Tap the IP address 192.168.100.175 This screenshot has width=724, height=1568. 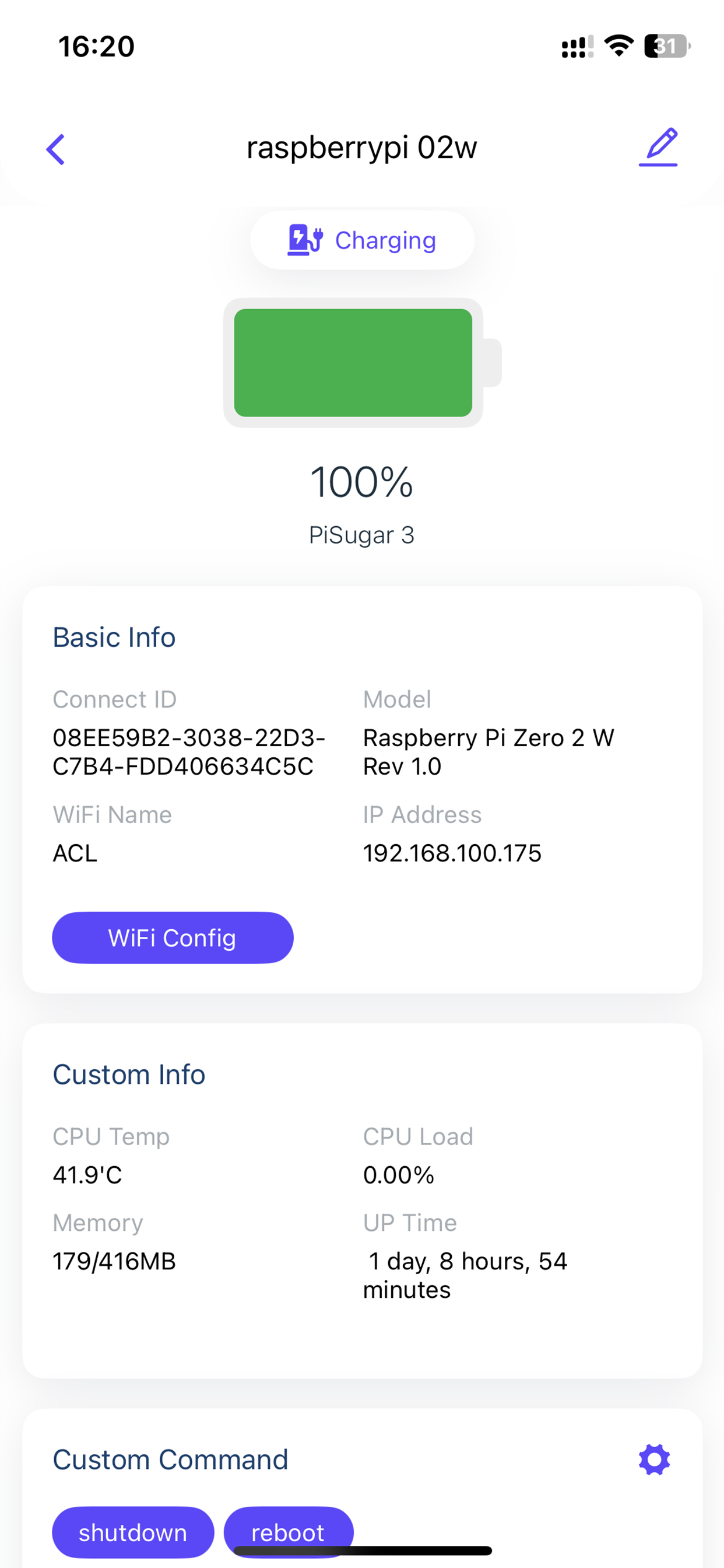452,853
